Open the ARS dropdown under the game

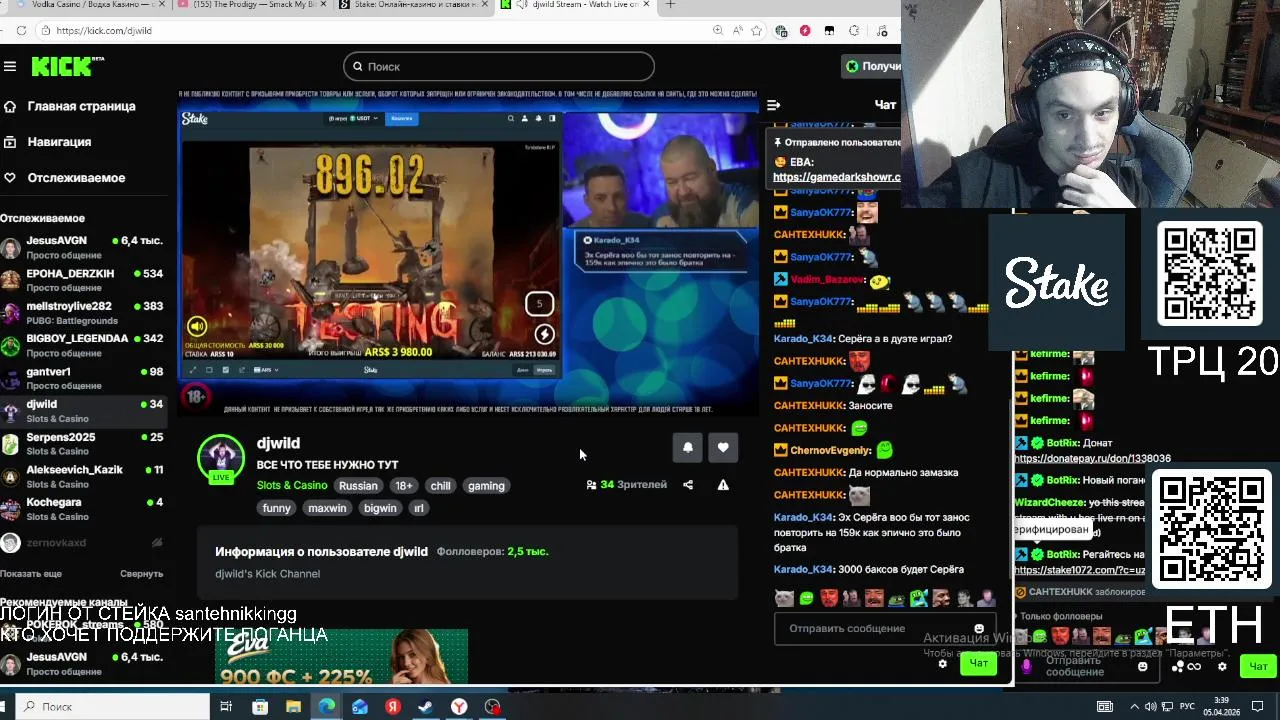tap(266, 370)
